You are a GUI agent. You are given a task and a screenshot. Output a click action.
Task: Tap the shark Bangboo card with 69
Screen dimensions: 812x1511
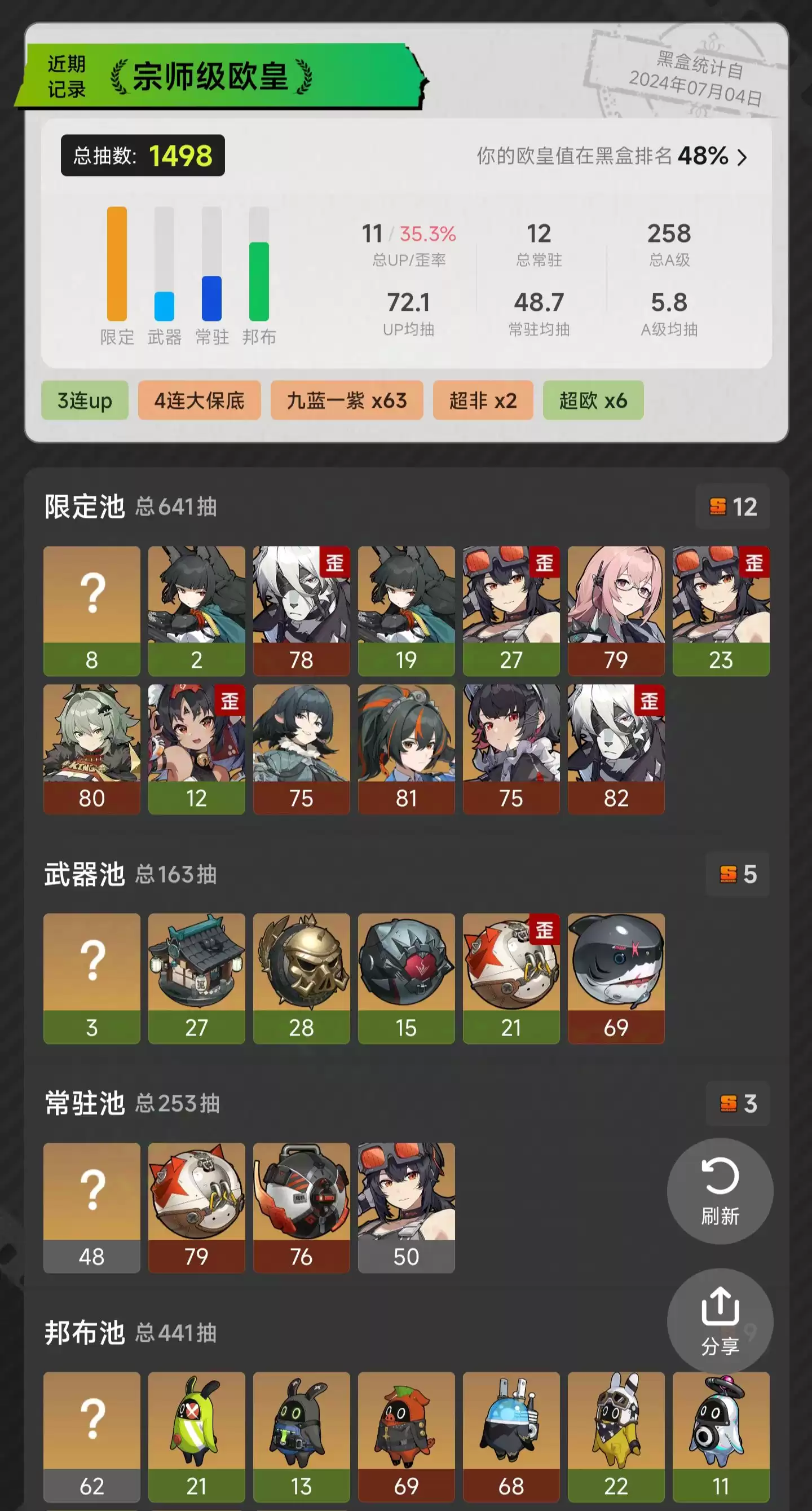616,978
